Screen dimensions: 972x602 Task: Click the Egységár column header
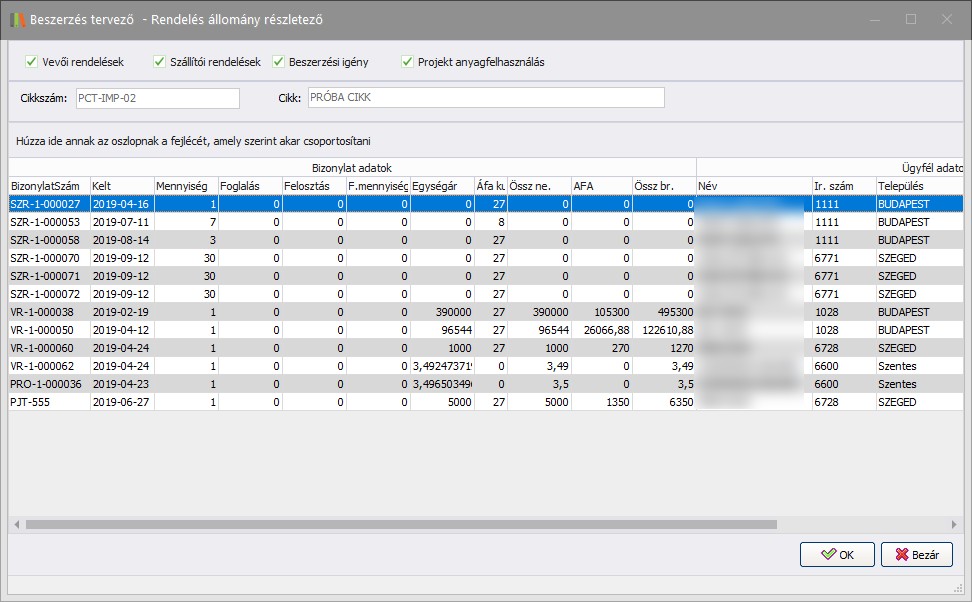(441, 186)
